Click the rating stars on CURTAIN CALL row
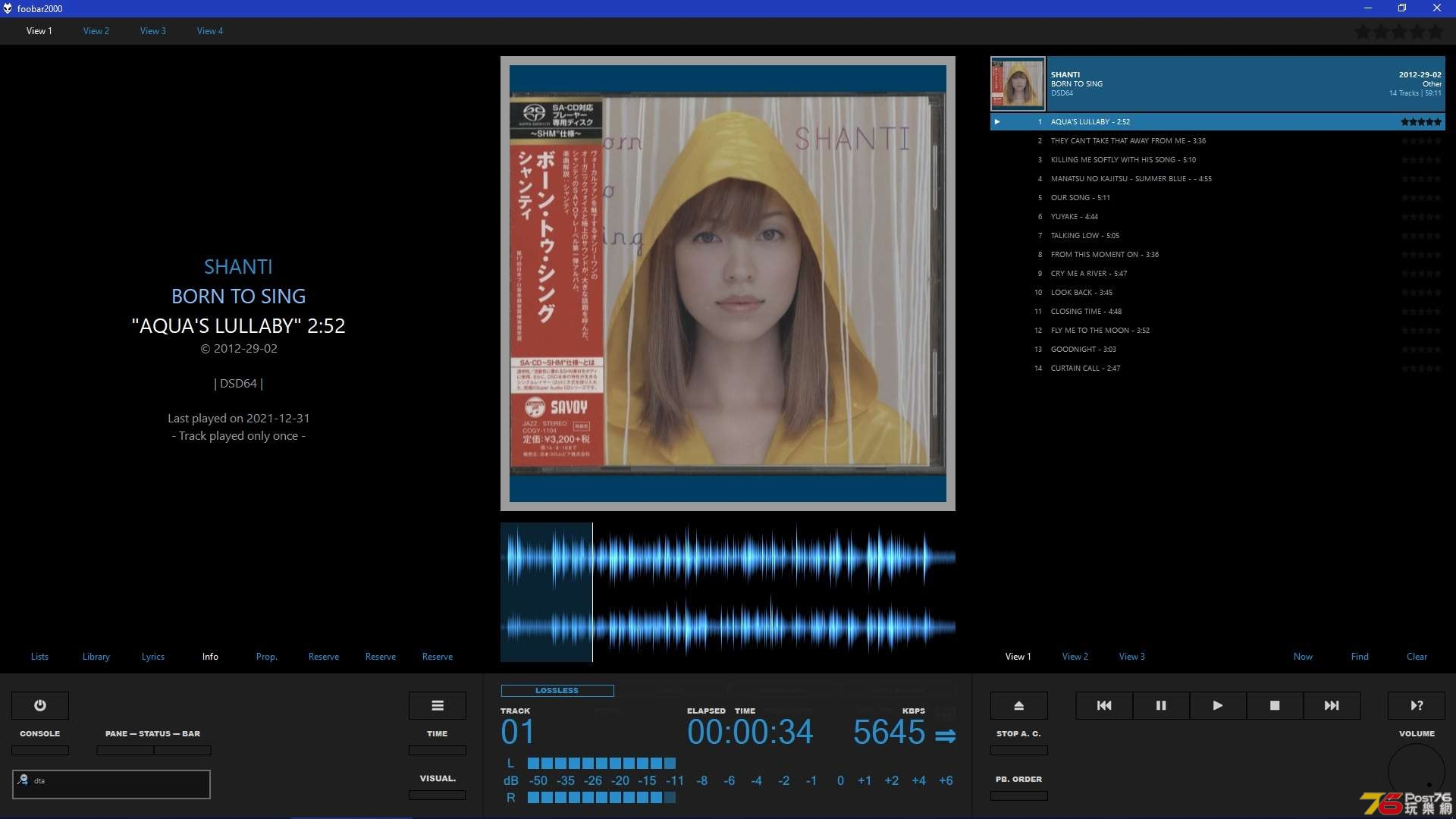This screenshot has height=819, width=1456. pos(1421,368)
